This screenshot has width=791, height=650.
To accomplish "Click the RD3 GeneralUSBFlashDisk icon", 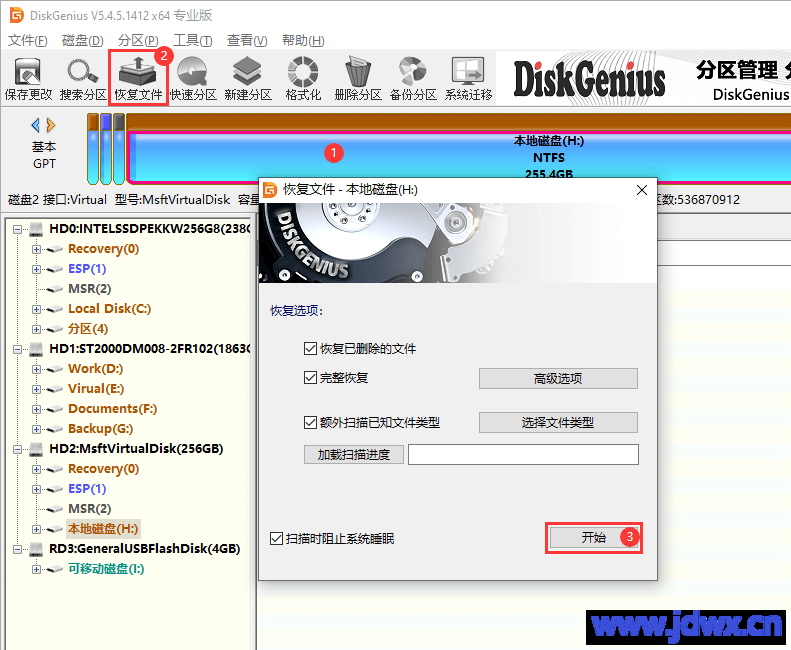I will pyautogui.click(x=36, y=549).
